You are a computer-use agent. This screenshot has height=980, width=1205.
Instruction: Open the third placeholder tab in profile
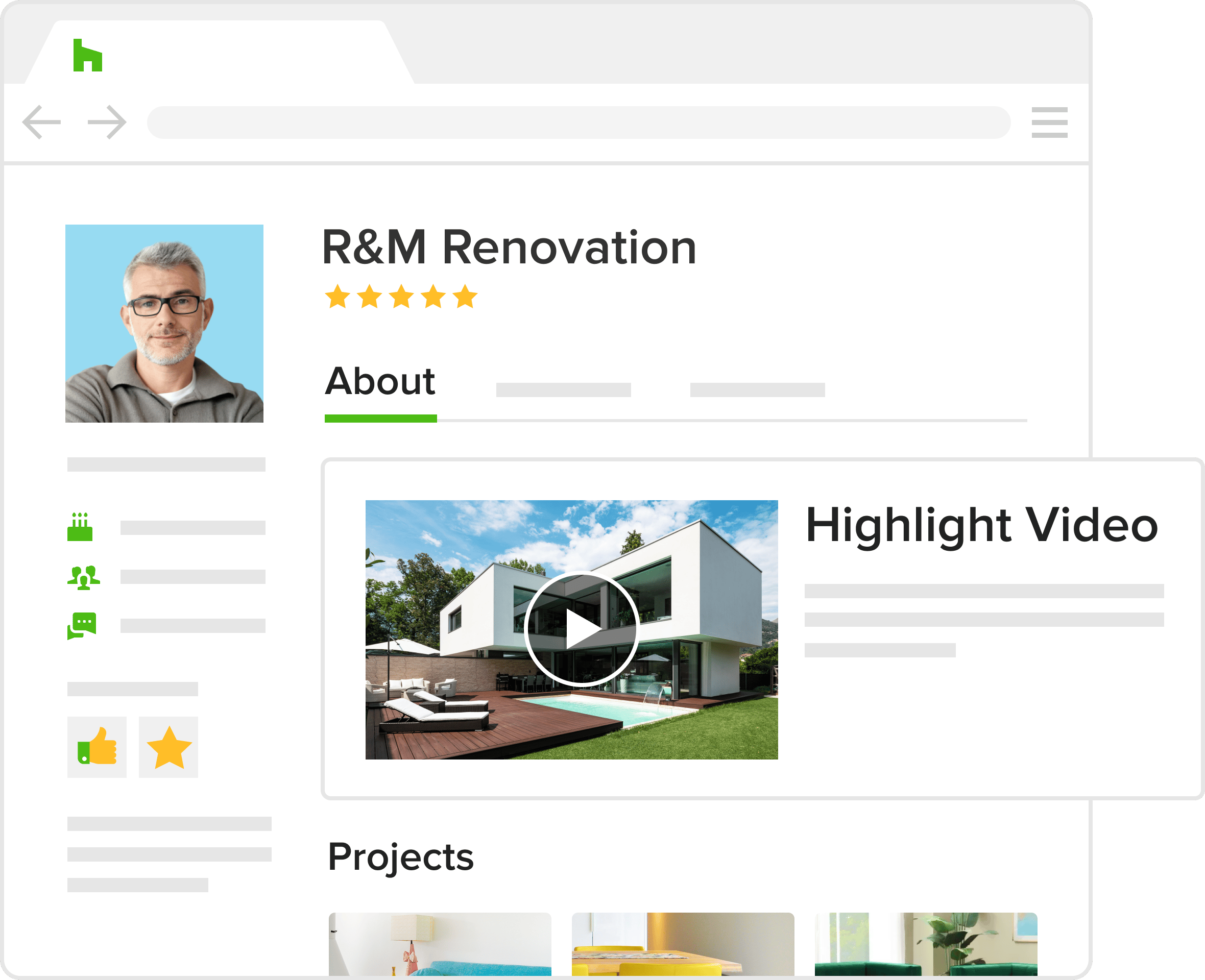click(x=757, y=389)
